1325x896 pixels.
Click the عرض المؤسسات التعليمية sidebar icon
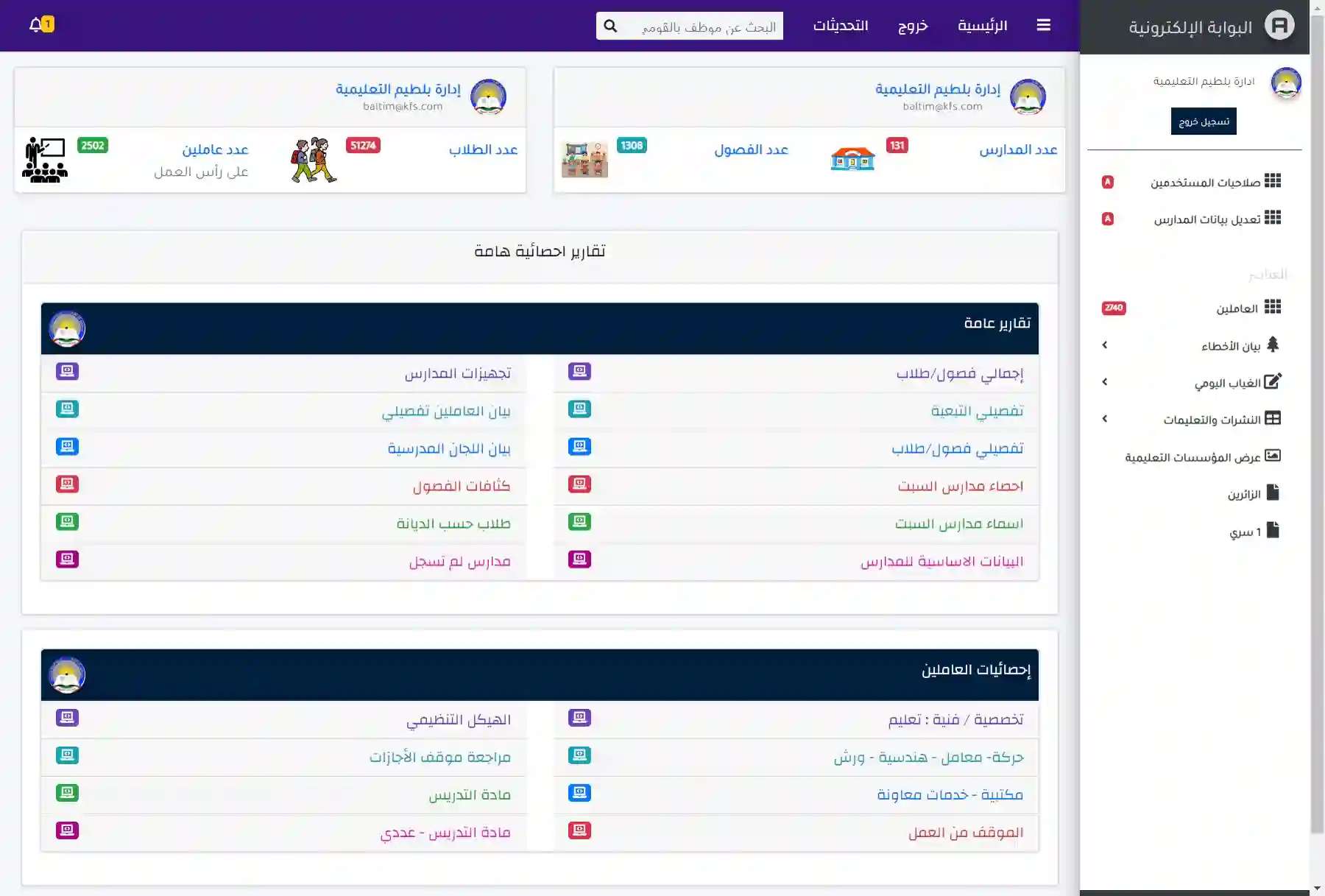(1273, 456)
